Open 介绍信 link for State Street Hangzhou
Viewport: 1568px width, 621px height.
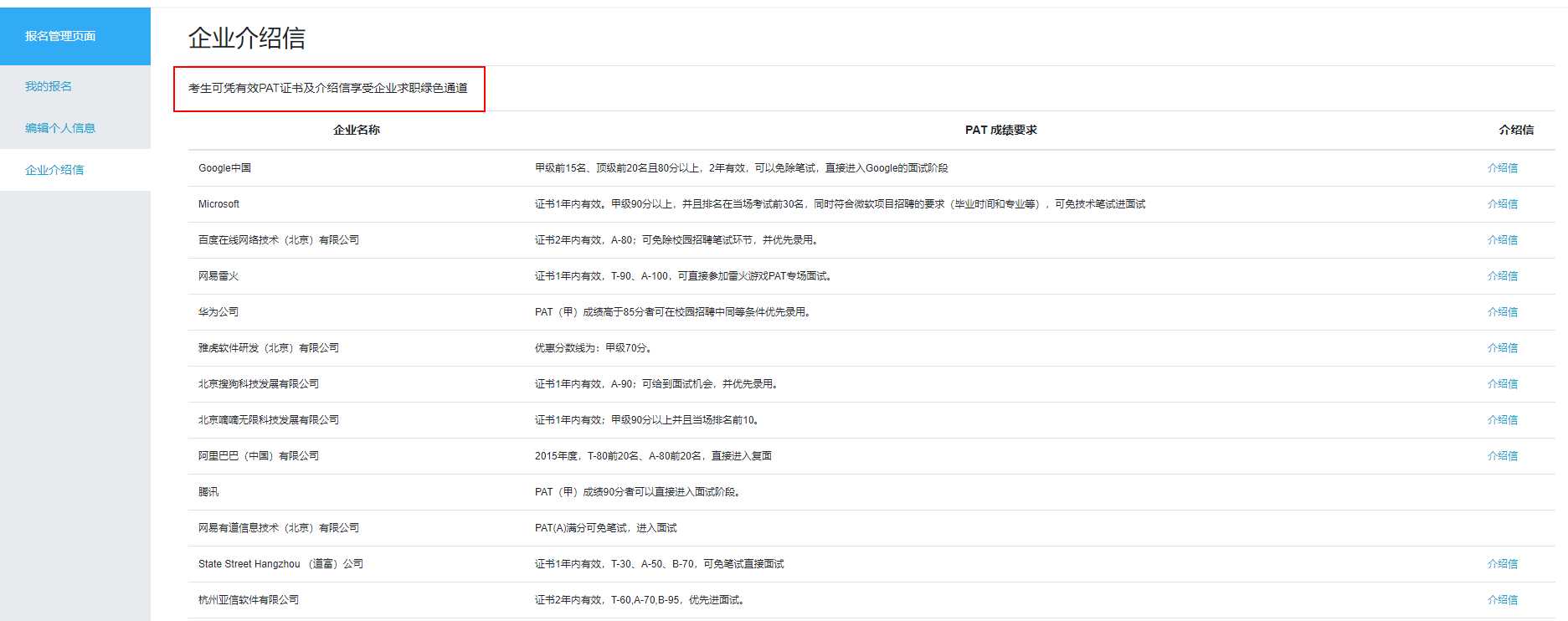click(x=1503, y=564)
